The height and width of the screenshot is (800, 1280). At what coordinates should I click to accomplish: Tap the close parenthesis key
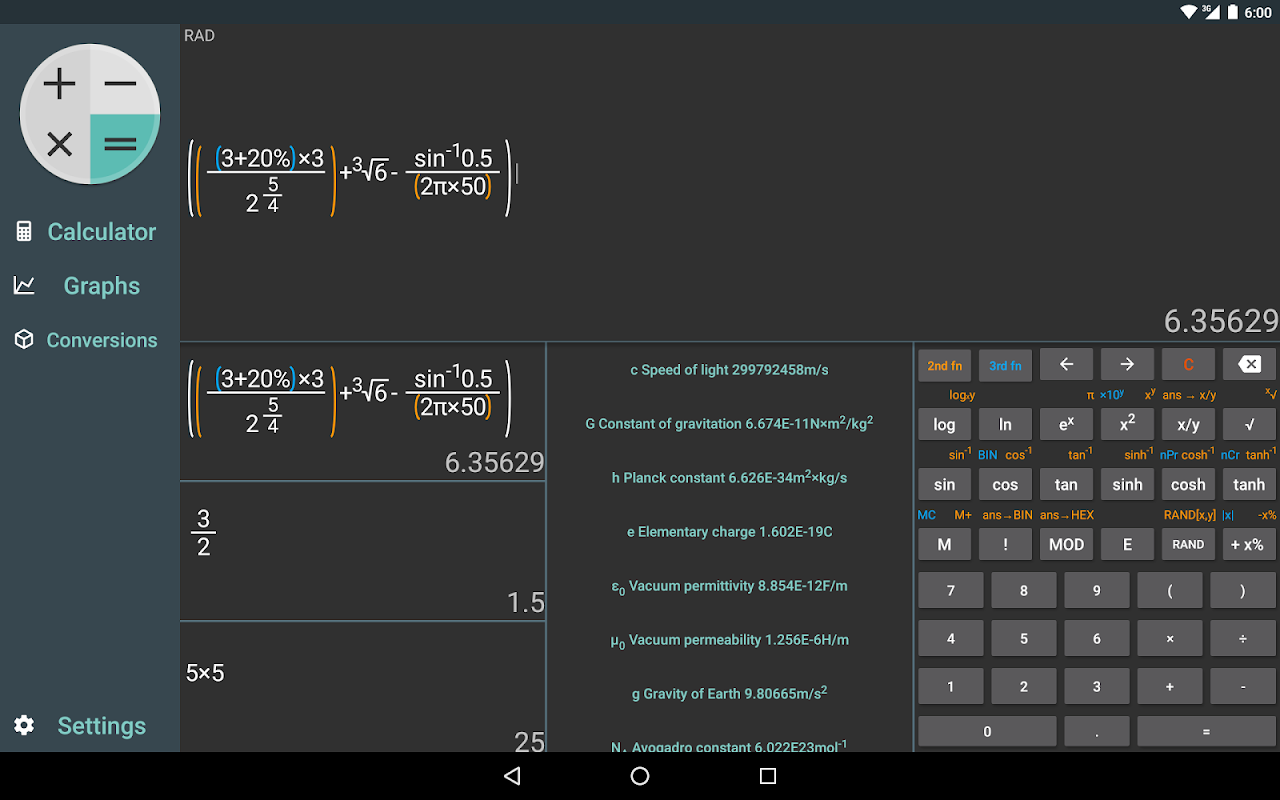[1243, 590]
